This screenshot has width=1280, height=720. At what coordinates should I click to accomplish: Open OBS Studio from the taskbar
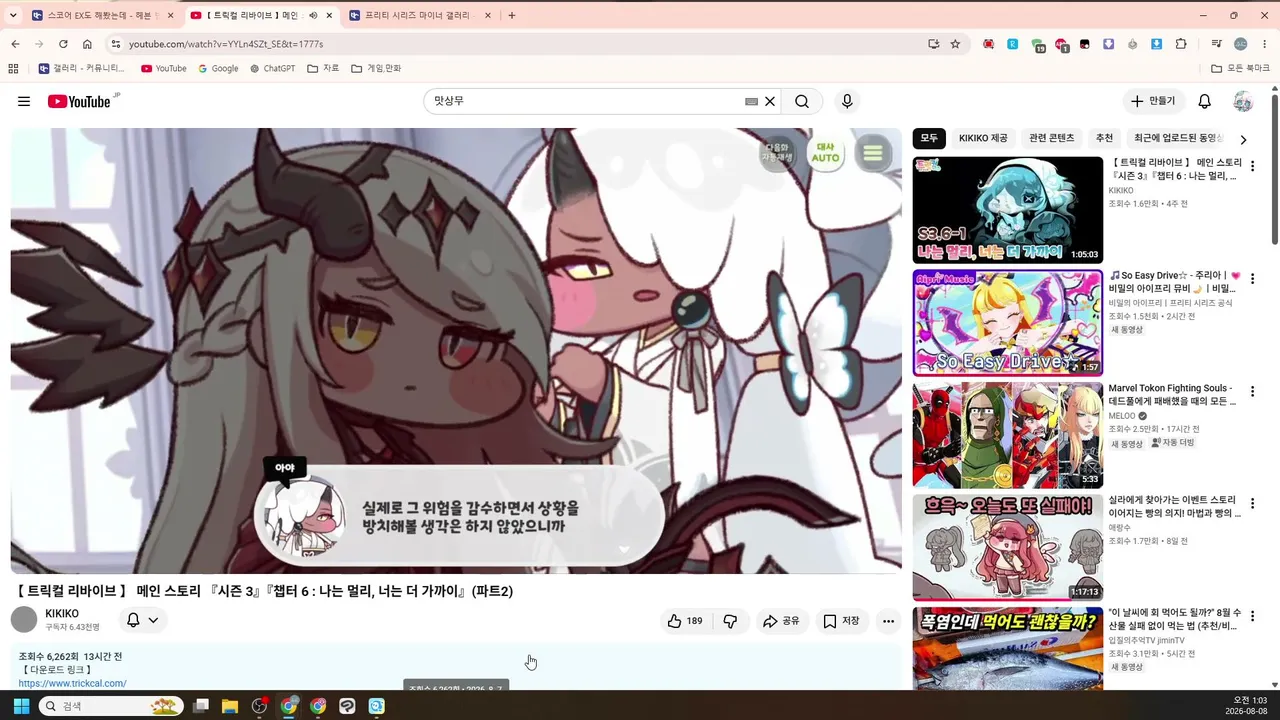pyautogui.click(x=260, y=706)
